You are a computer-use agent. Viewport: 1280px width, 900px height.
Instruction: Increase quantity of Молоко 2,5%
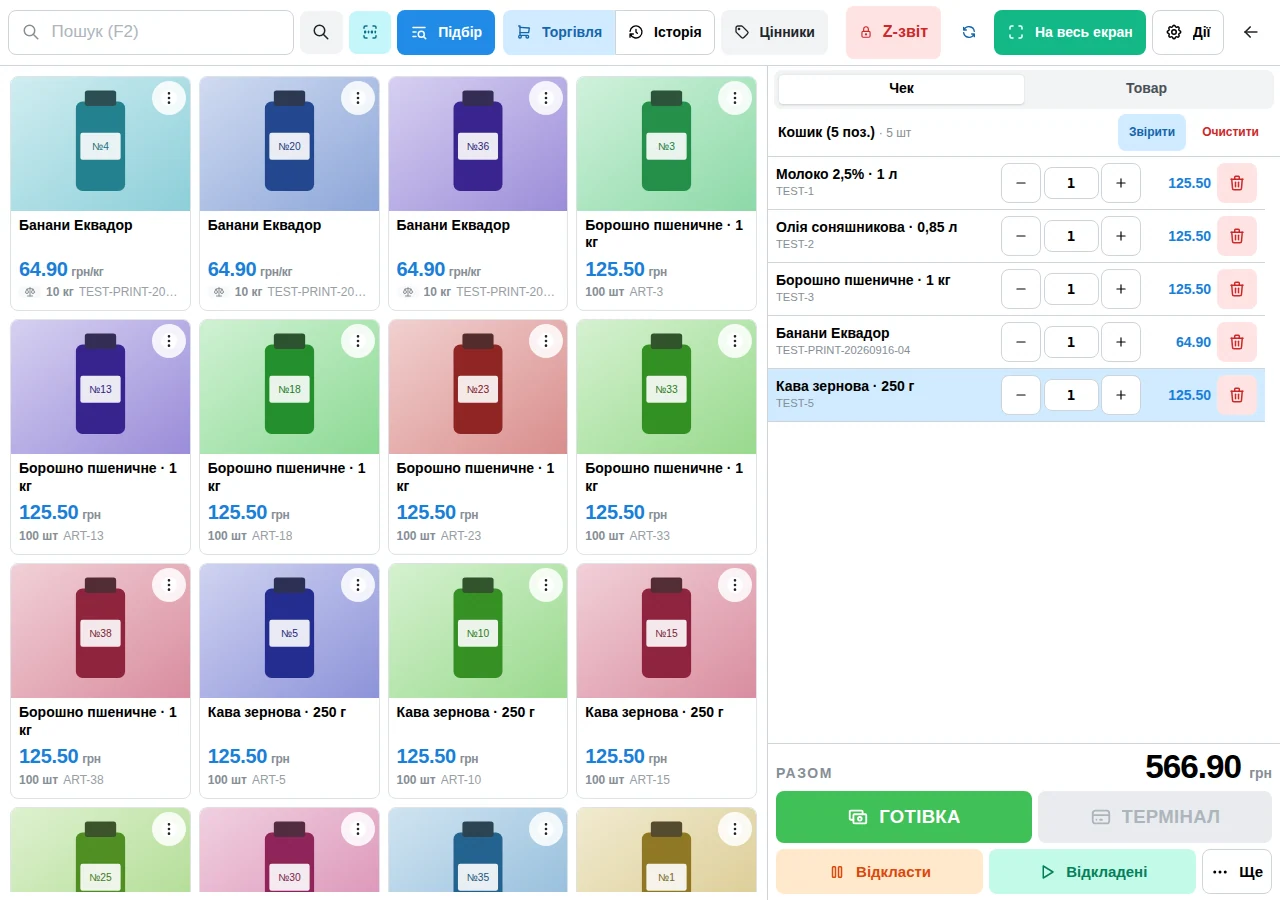point(1121,183)
